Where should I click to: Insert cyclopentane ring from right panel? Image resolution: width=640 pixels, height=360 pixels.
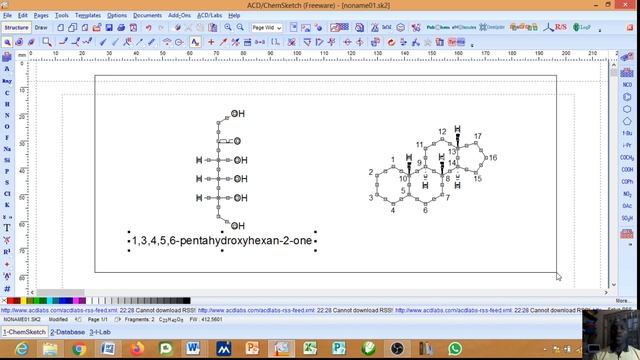point(627,121)
